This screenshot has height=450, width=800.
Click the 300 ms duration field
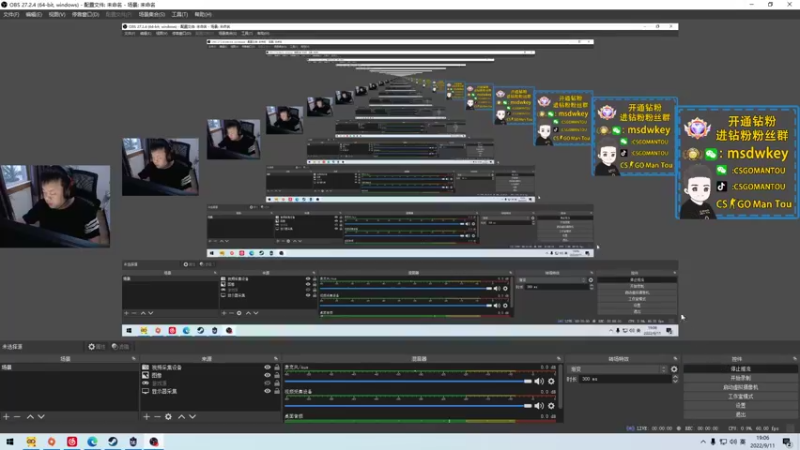tap(625, 379)
